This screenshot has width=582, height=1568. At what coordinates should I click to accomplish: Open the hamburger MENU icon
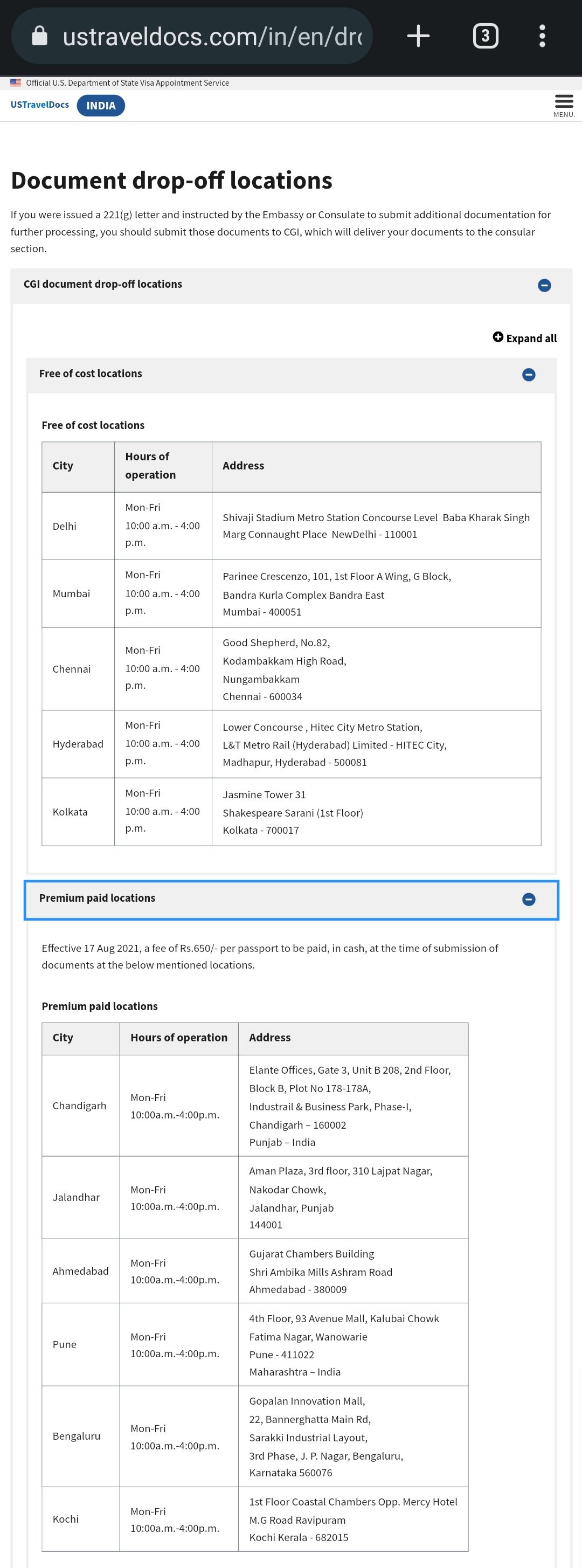564,105
